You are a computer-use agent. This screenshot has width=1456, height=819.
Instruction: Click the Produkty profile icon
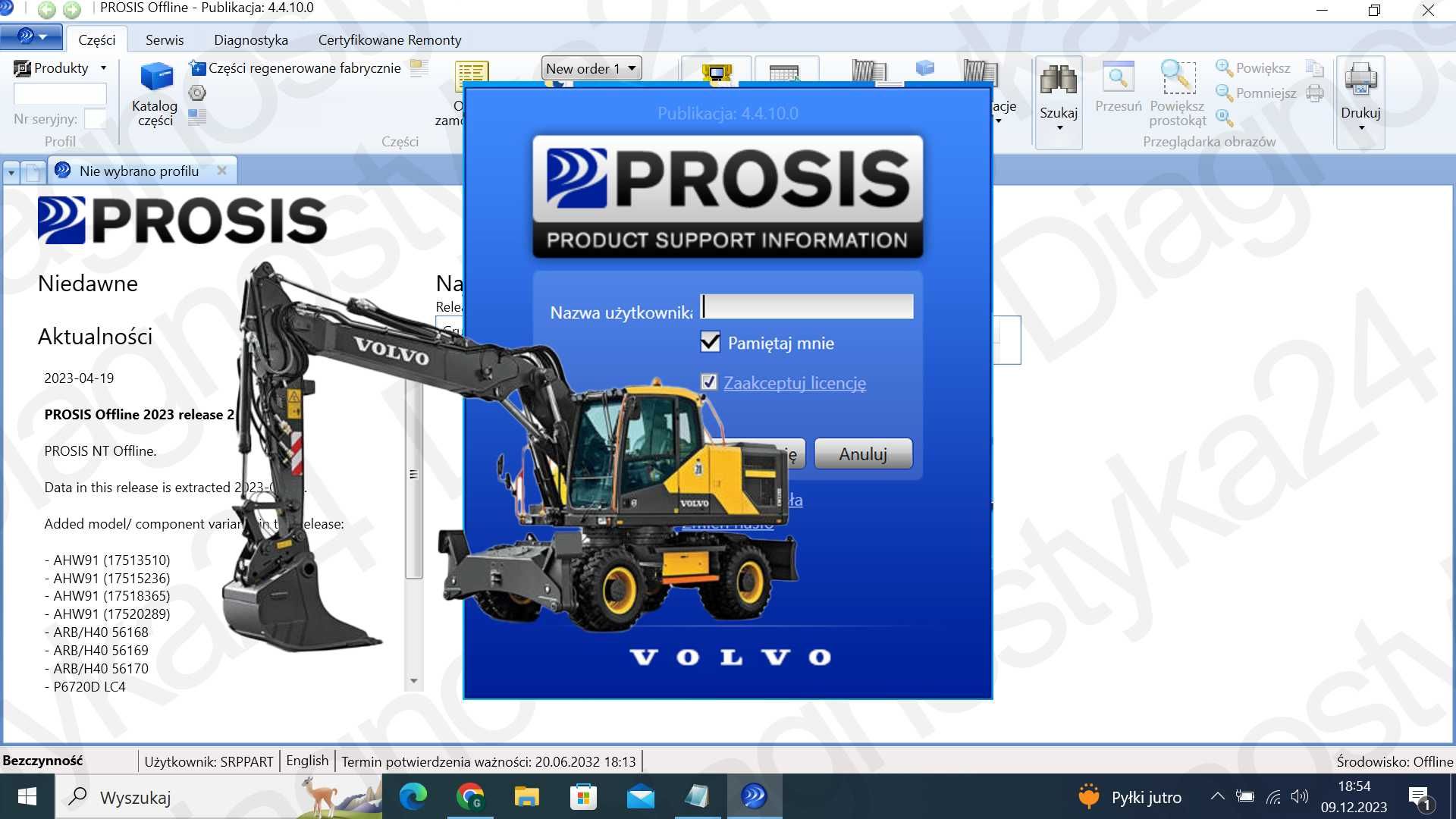[22, 68]
